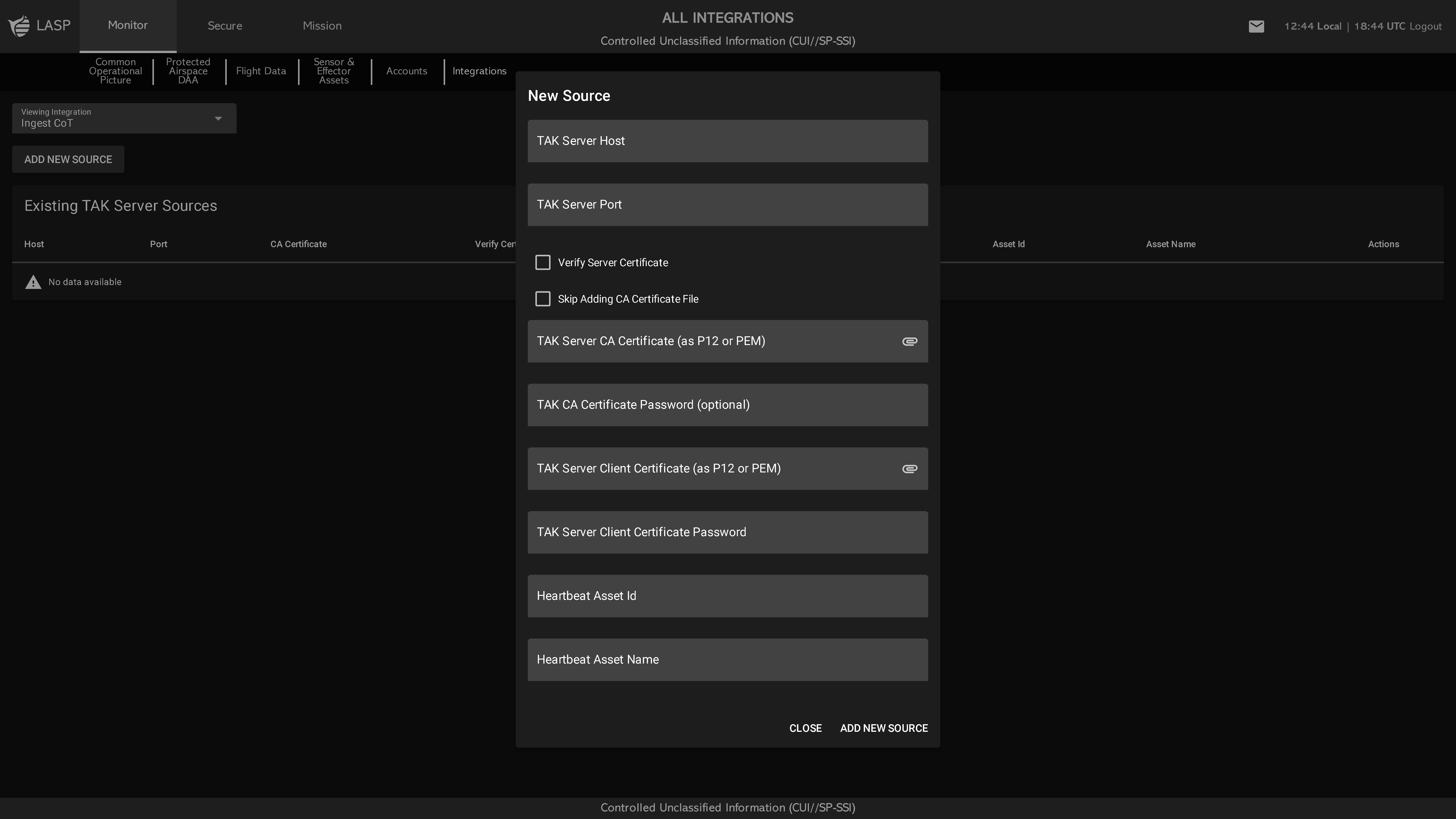Screen dimensions: 1456x819
Task: Open Flight Data submenu
Action: pyautogui.click(x=261, y=71)
